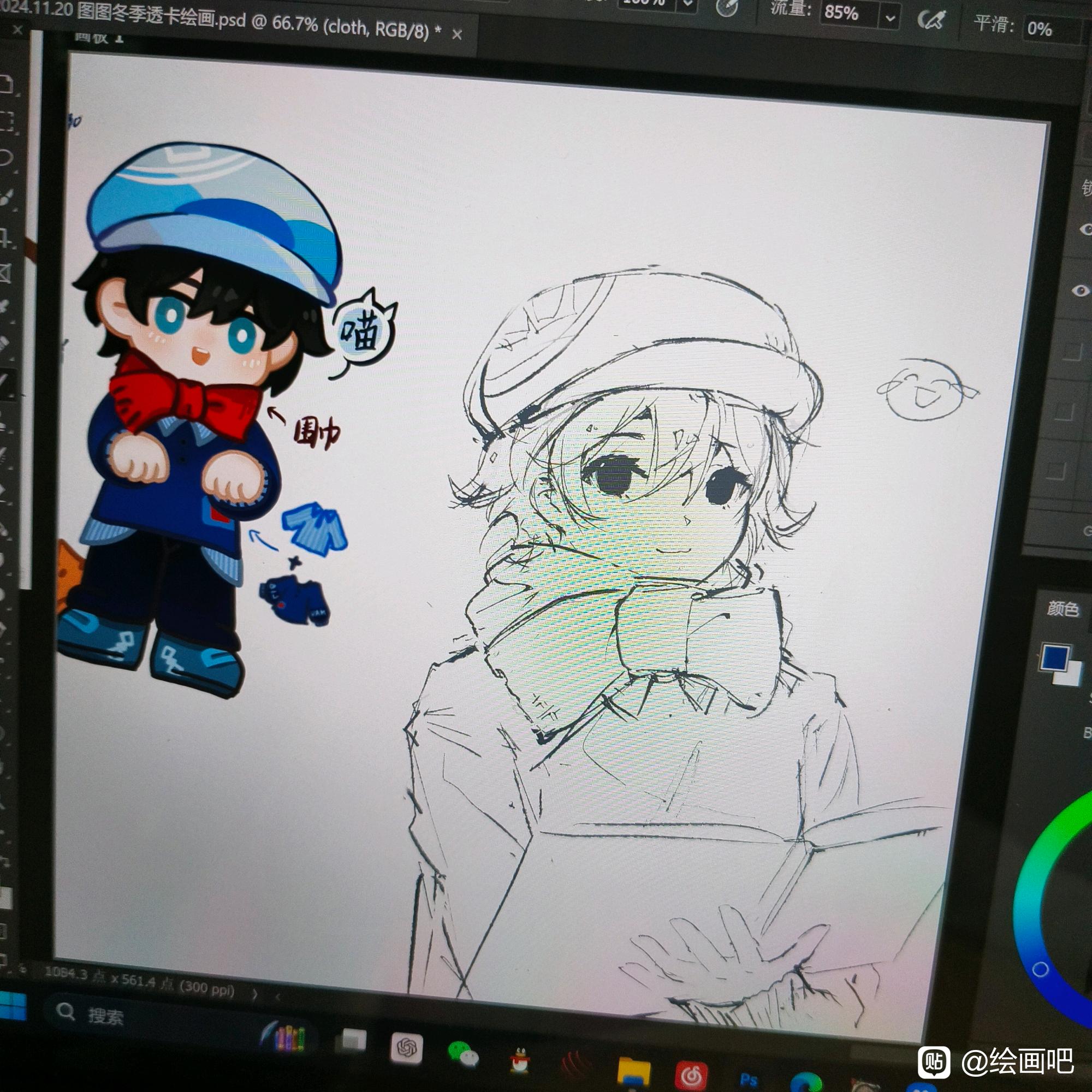This screenshot has width=1092, height=1092.
Task: Open File Explorer from taskbar
Action: (x=634, y=1071)
